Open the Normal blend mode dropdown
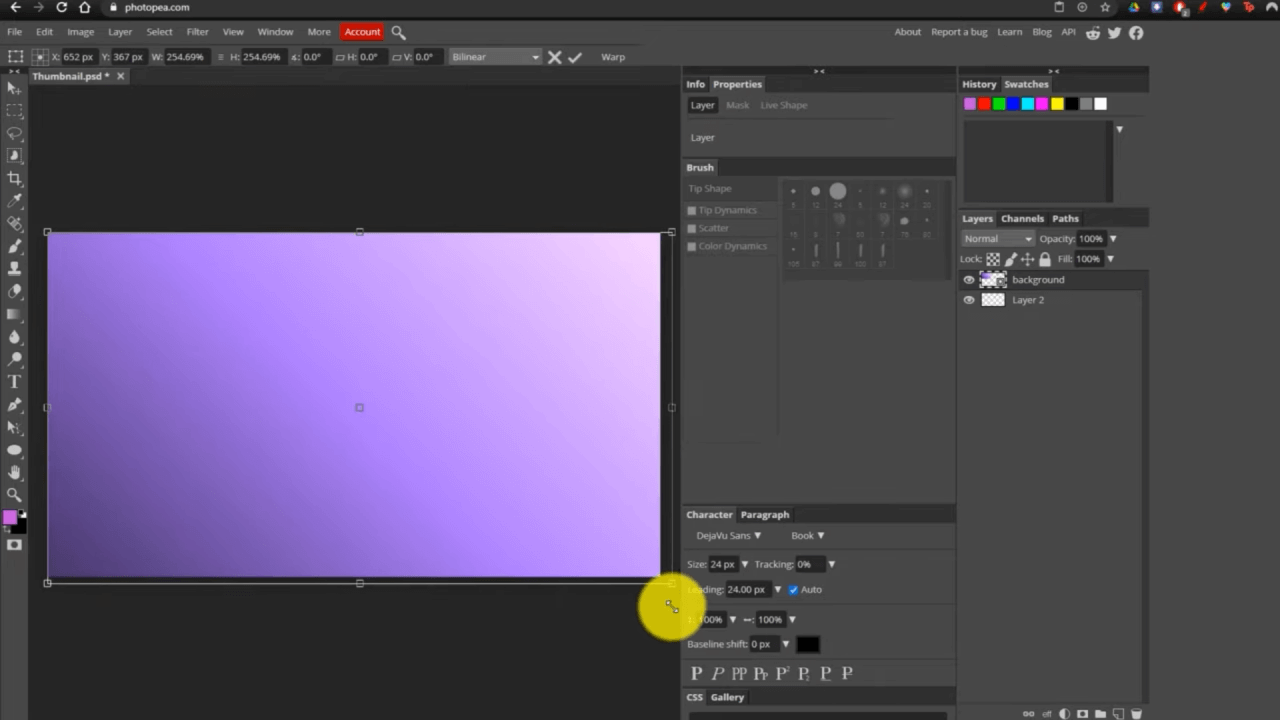 [998, 239]
